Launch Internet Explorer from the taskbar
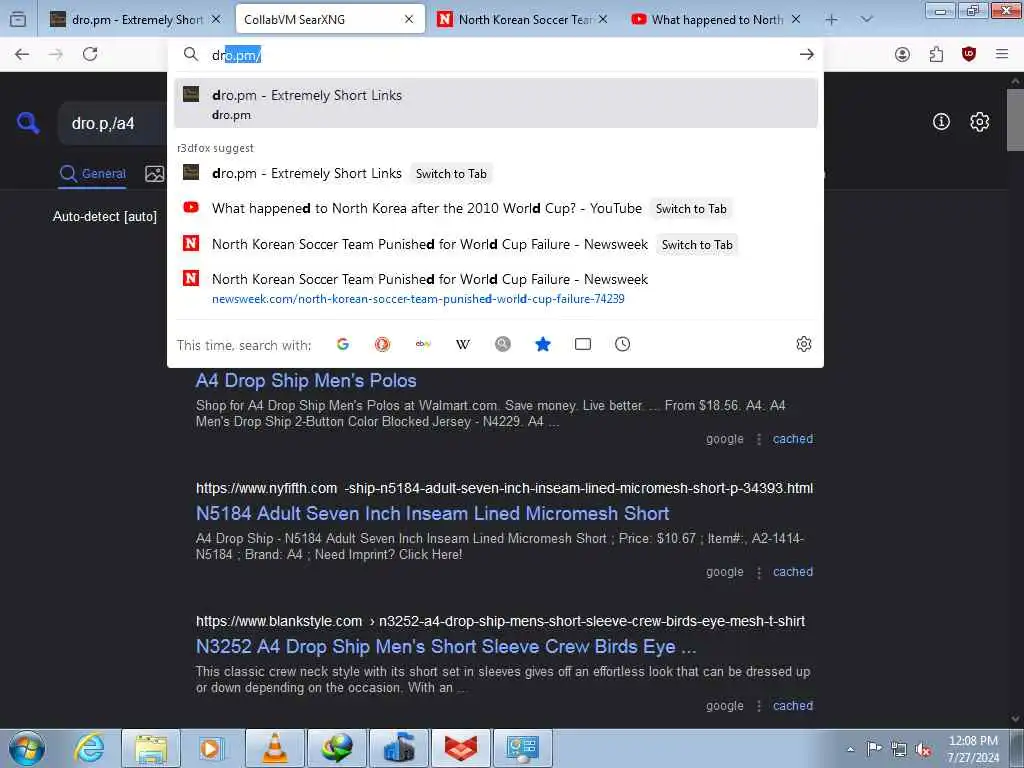 [89, 748]
